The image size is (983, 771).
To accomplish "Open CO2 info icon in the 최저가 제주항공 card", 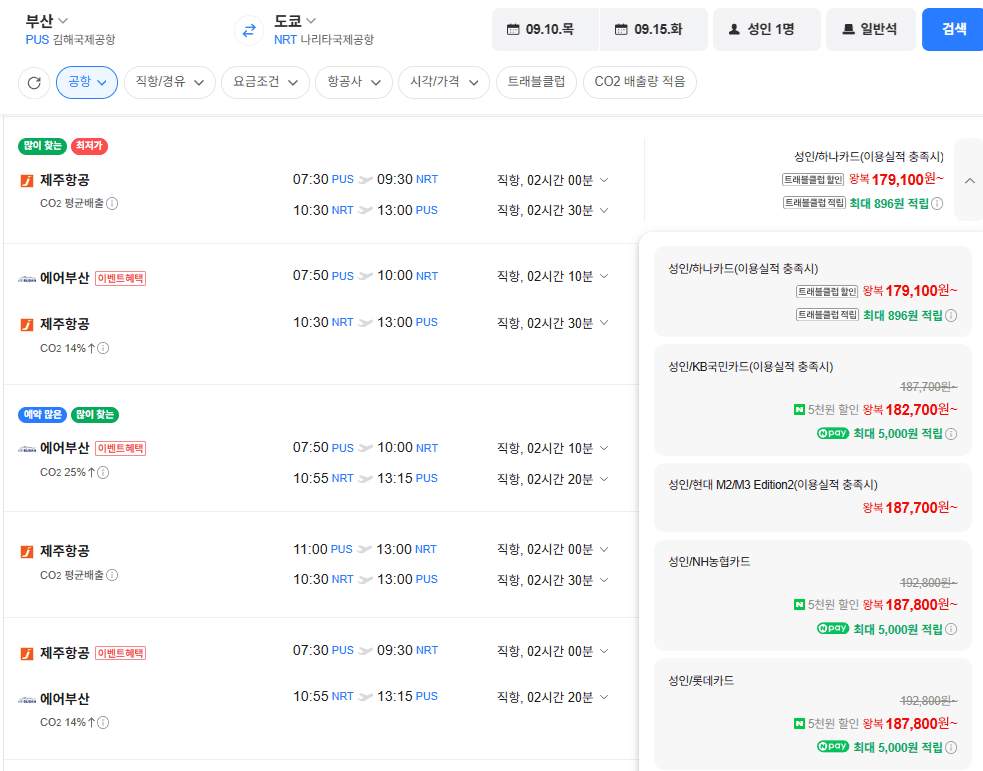I will [x=112, y=203].
